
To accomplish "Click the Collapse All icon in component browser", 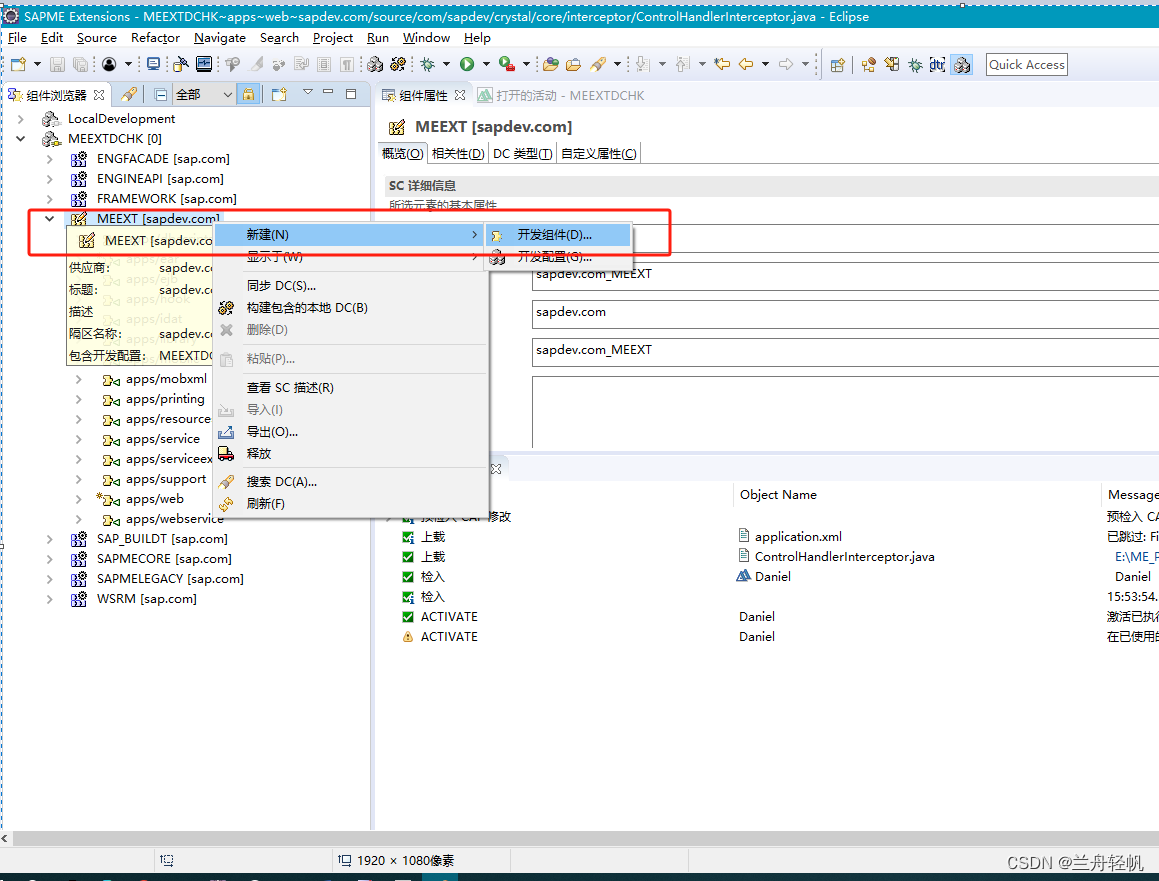I will pyautogui.click(x=160, y=95).
